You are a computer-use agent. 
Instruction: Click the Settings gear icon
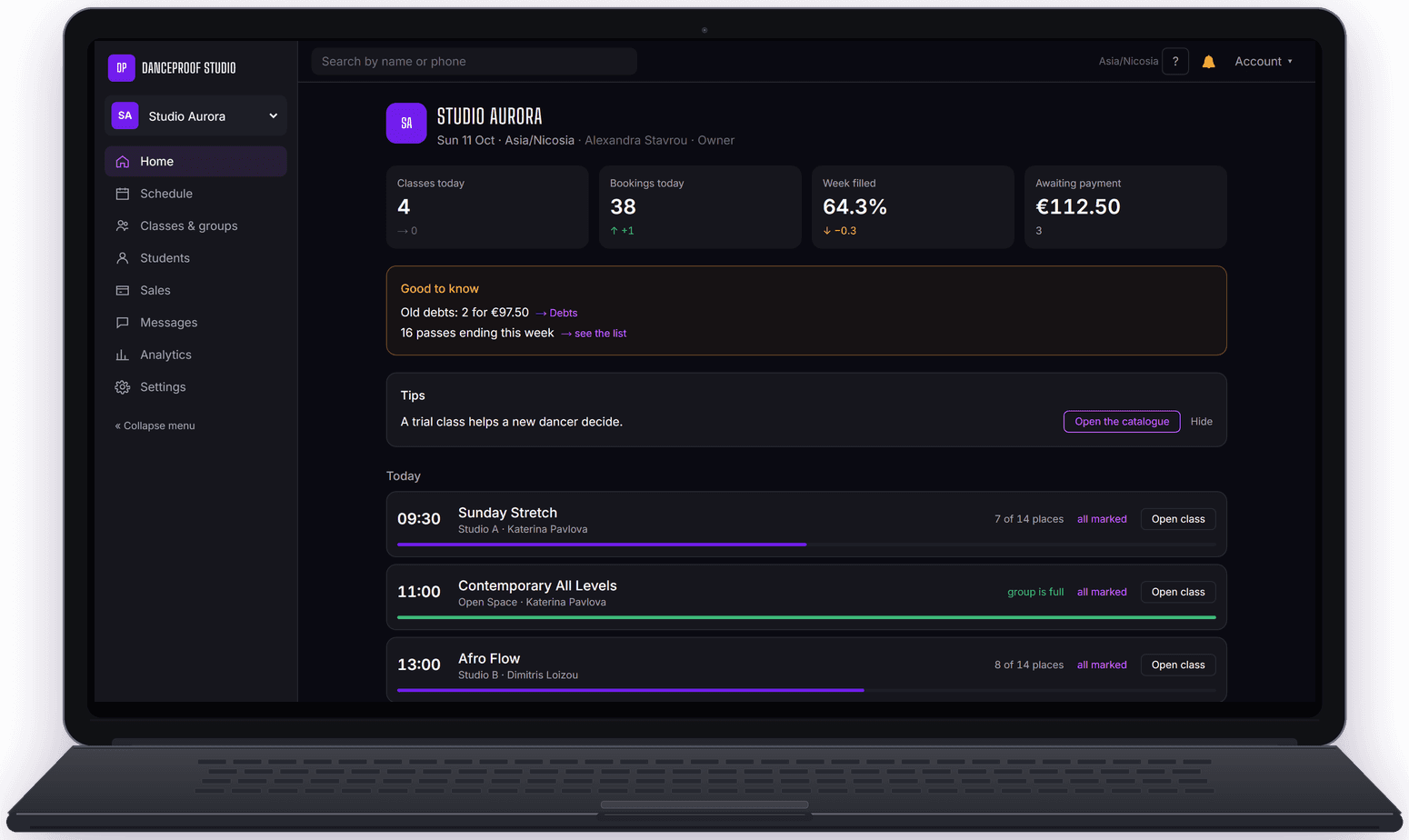pos(123,387)
